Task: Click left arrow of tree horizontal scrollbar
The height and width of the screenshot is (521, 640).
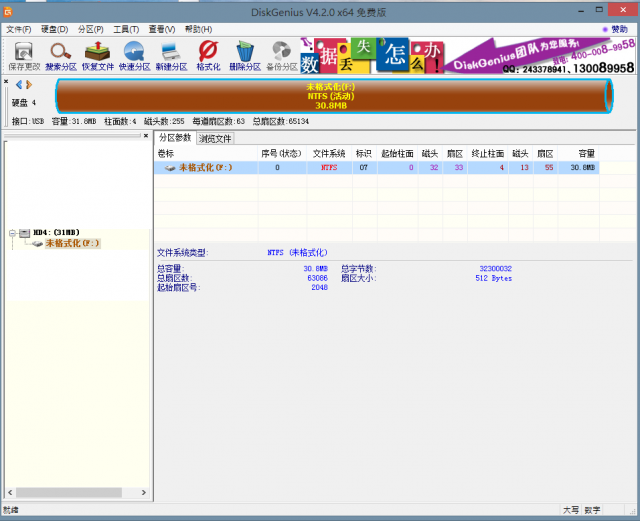Action: [x=10, y=492]
